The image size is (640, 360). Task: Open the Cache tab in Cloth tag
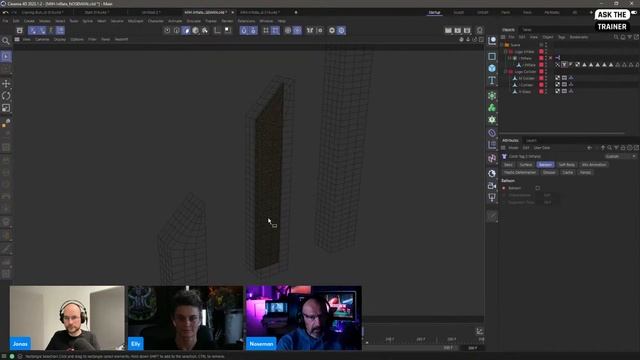click(x=567, y=172)
